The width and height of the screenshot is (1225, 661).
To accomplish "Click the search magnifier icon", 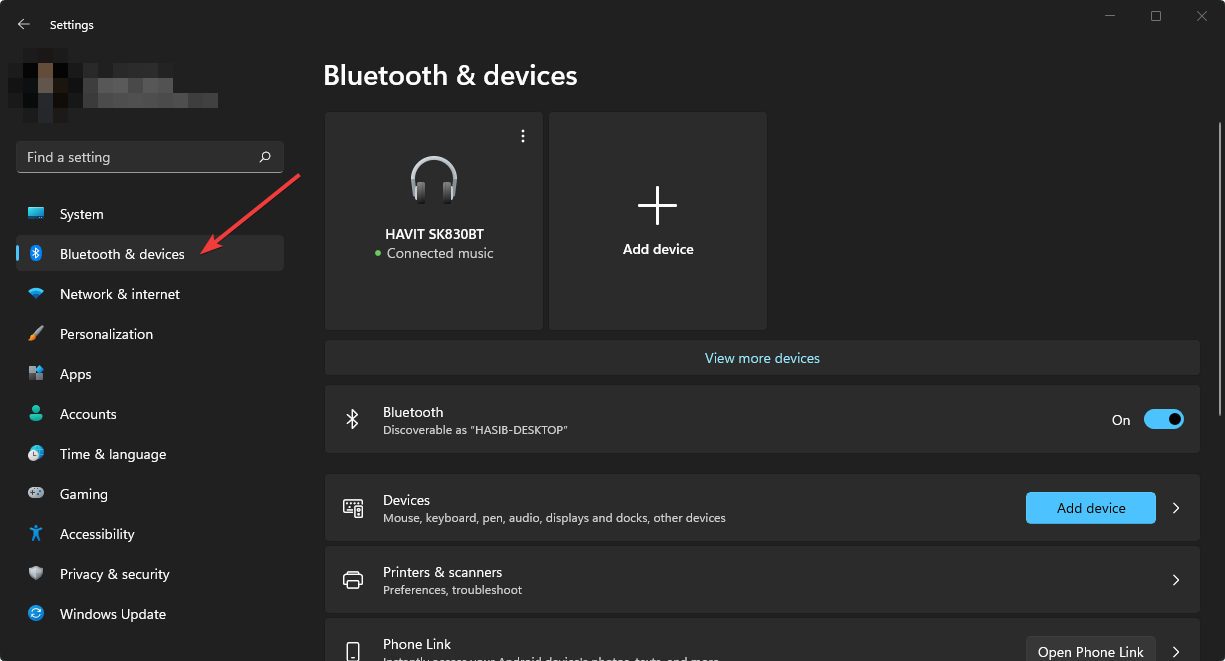I will pos(265,157).
